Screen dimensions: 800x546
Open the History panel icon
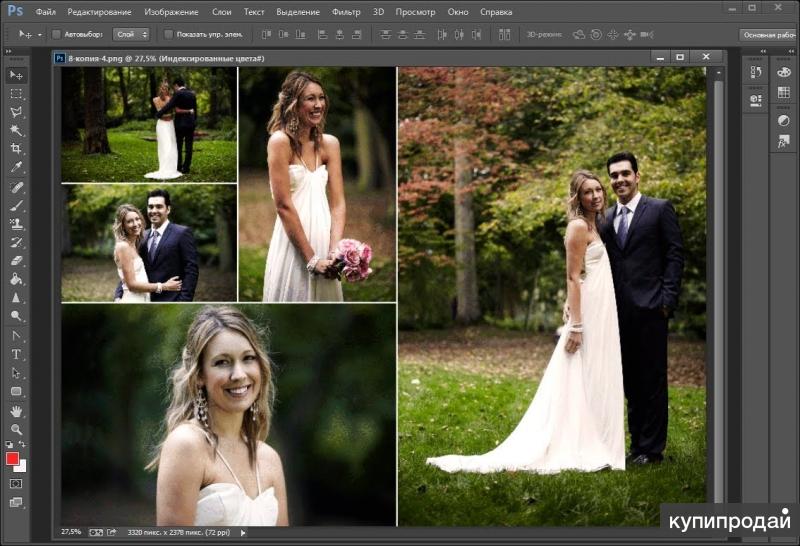pyautogui.click(x=756, y=72)
